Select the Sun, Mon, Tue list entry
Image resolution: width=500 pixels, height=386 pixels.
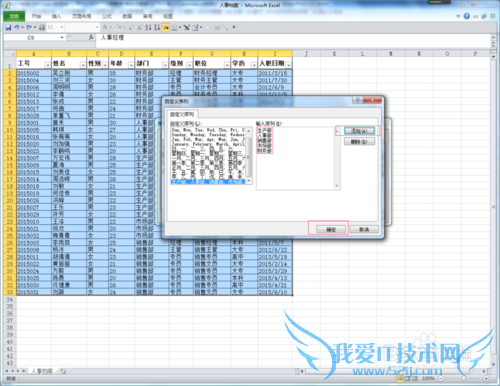[x=208, y=130]
